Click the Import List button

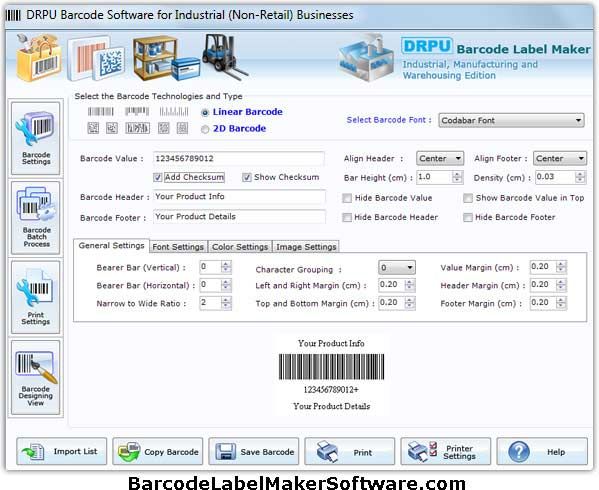pos(62,451)
